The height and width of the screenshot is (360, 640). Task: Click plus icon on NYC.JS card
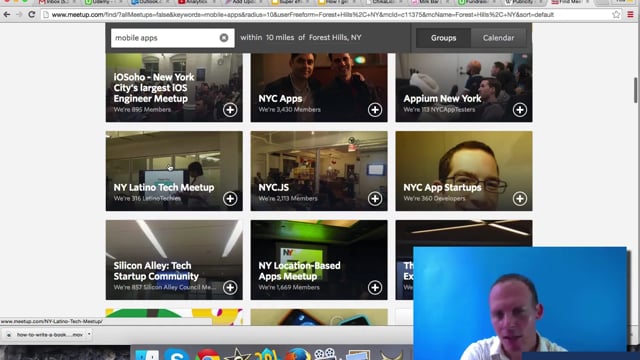click(x=375, y=198)
